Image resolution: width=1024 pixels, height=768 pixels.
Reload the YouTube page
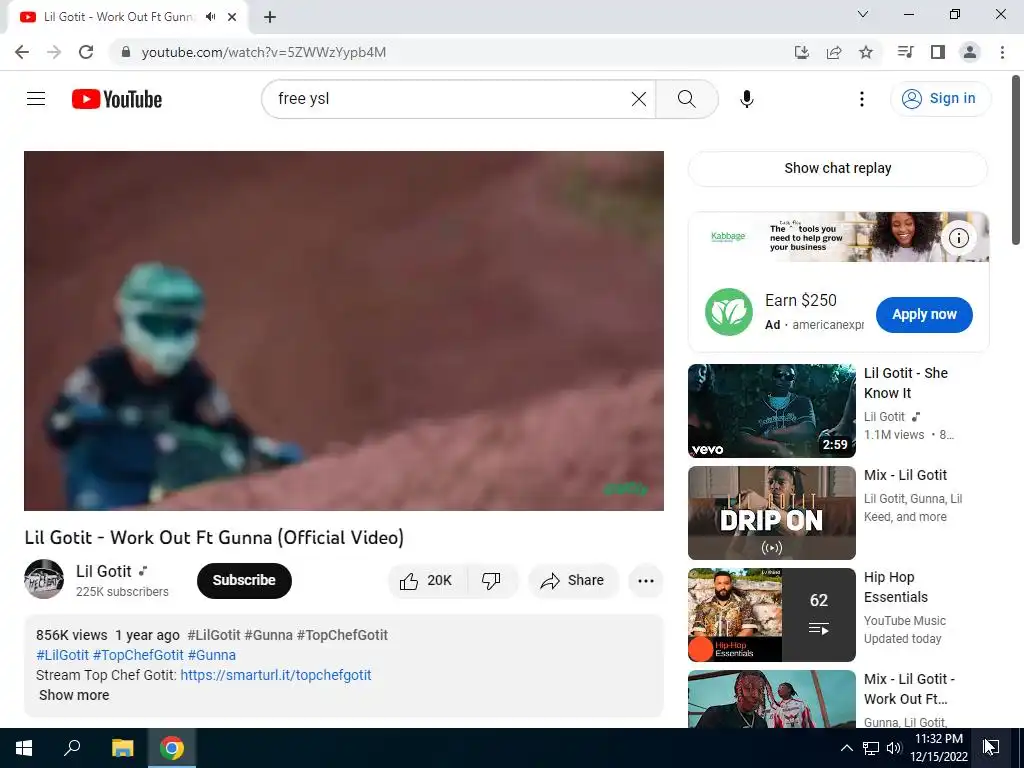pyautogui.click(x=86, y=52)
